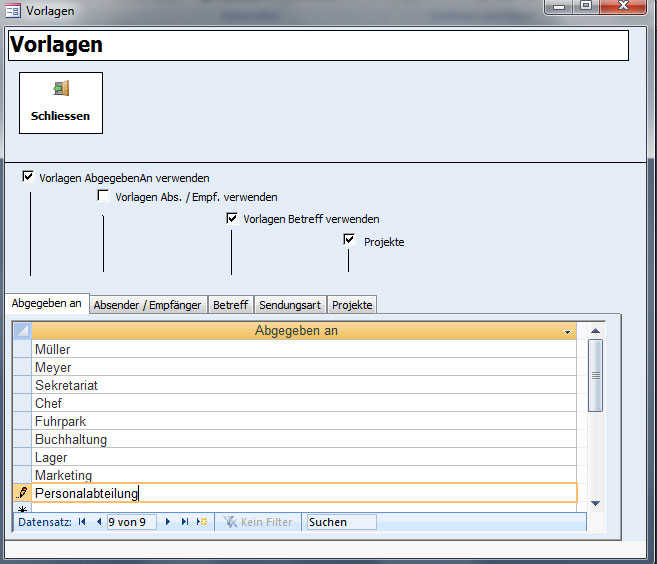Jump to last record arrow
Image resolution: width=657 pixels, height=564 pixels.
[185, 522]
